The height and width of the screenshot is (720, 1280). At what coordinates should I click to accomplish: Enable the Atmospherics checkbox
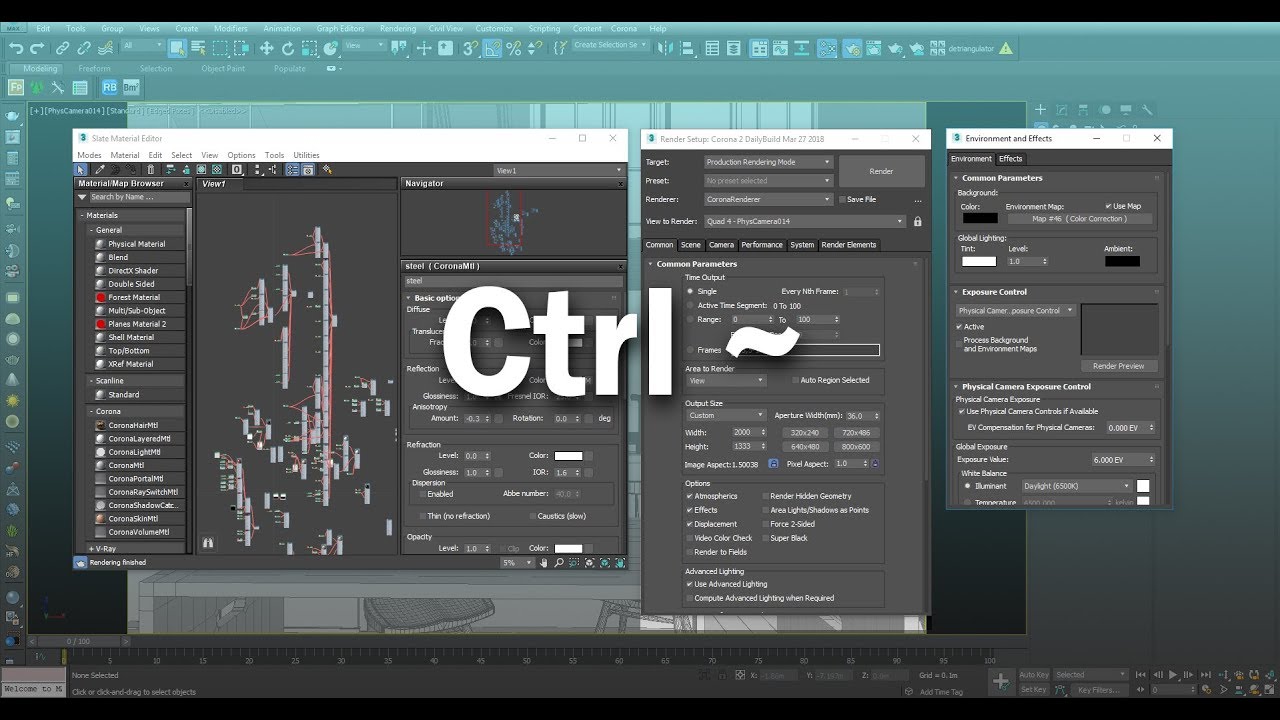pos(690,496)
